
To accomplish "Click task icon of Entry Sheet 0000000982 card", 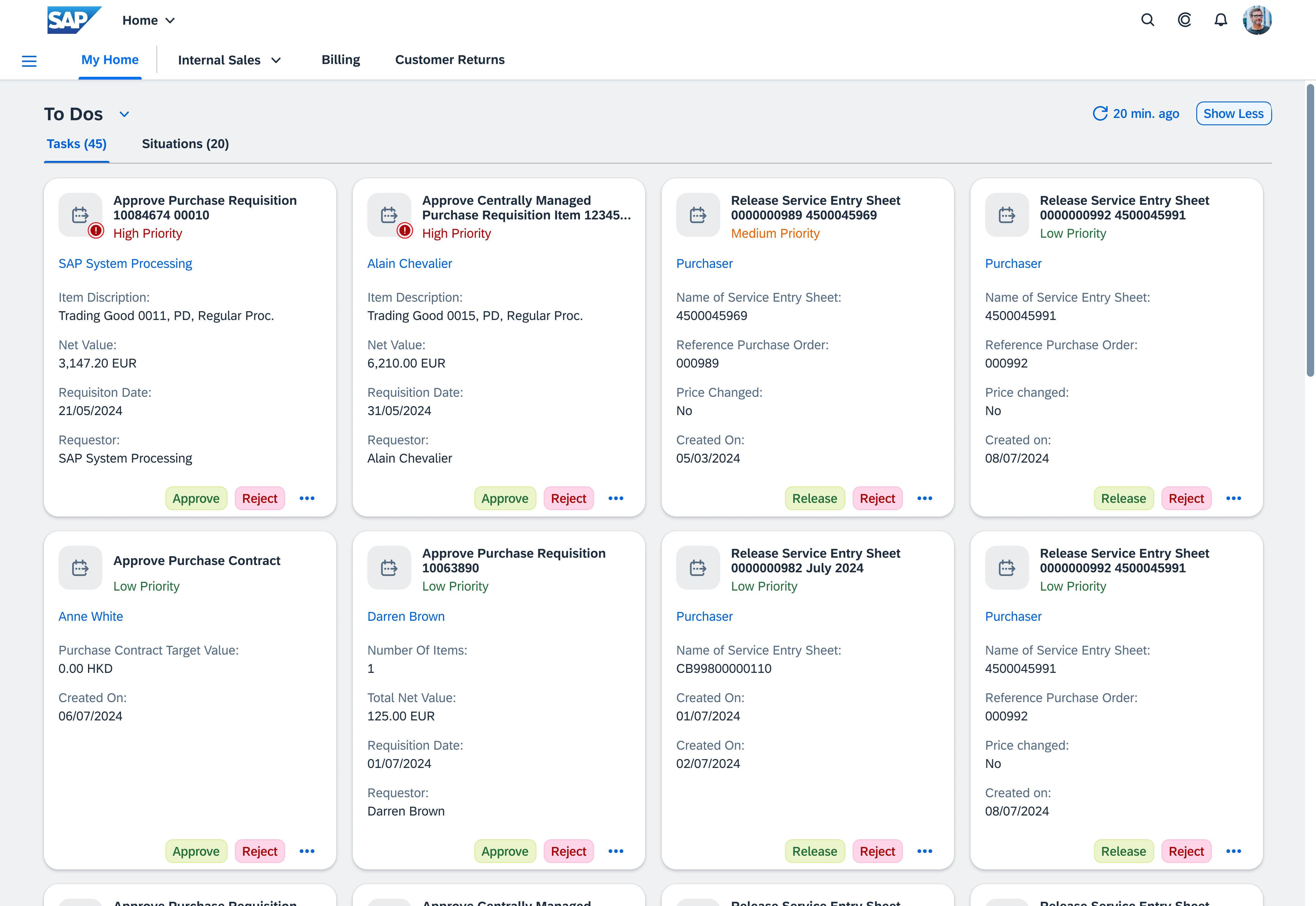I will pyautogui.click(x=698, y=568).
